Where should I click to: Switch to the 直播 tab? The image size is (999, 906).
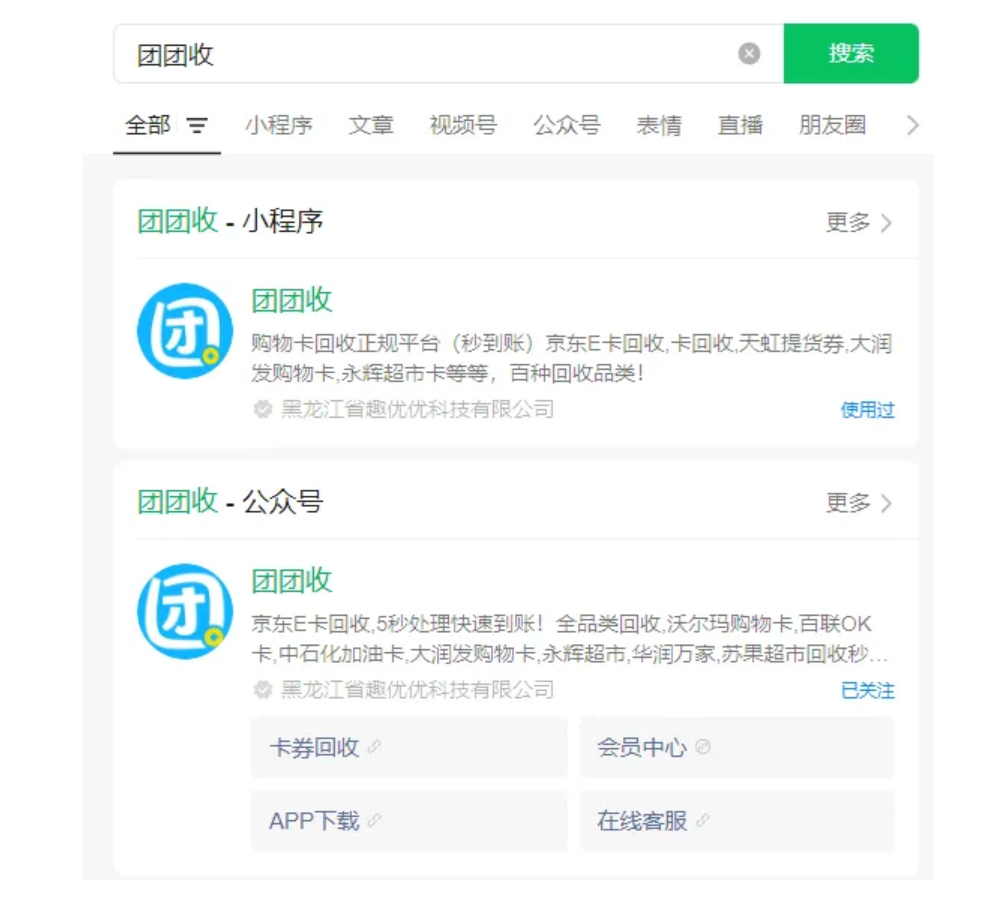(x=740, y=125)
